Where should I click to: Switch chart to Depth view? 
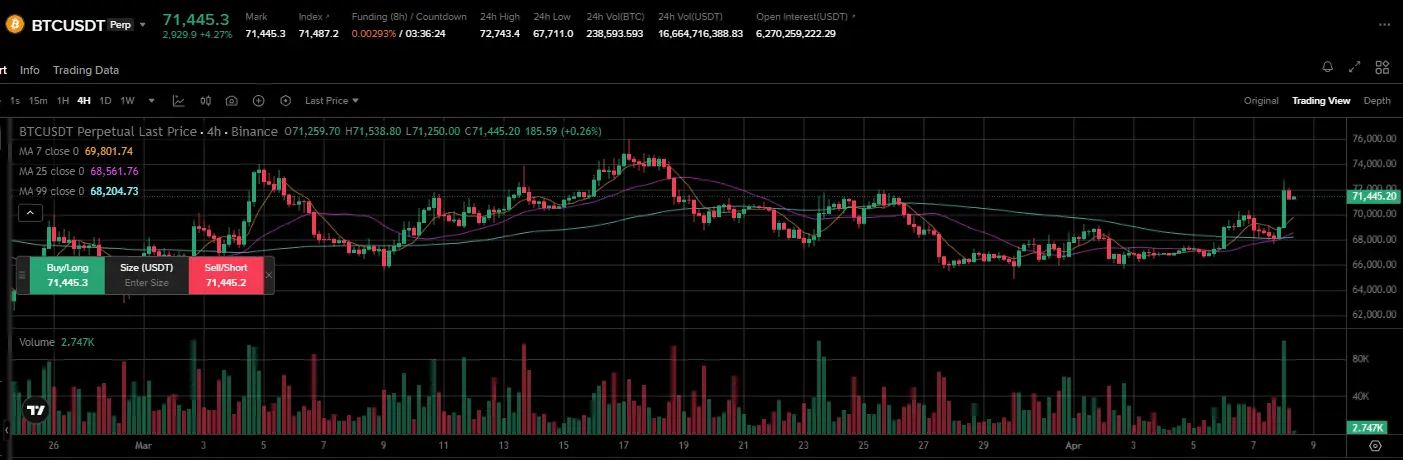coord(1377,101)
